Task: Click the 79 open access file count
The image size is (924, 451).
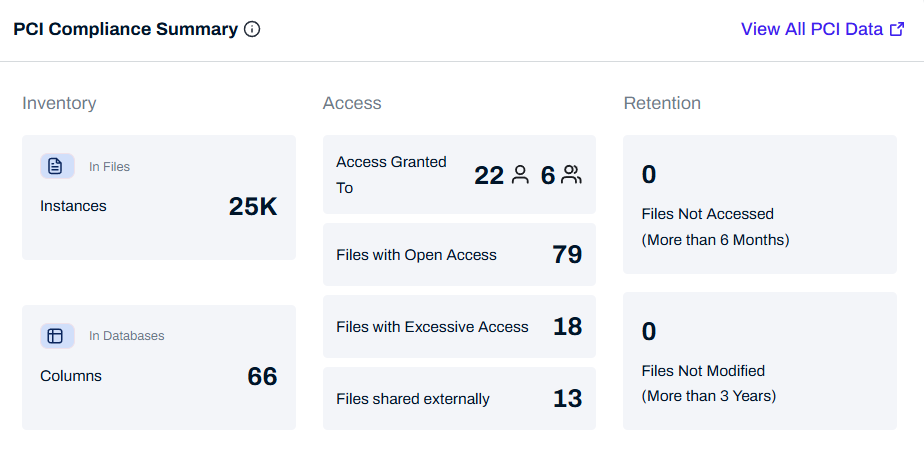Action: coord(567,255)
